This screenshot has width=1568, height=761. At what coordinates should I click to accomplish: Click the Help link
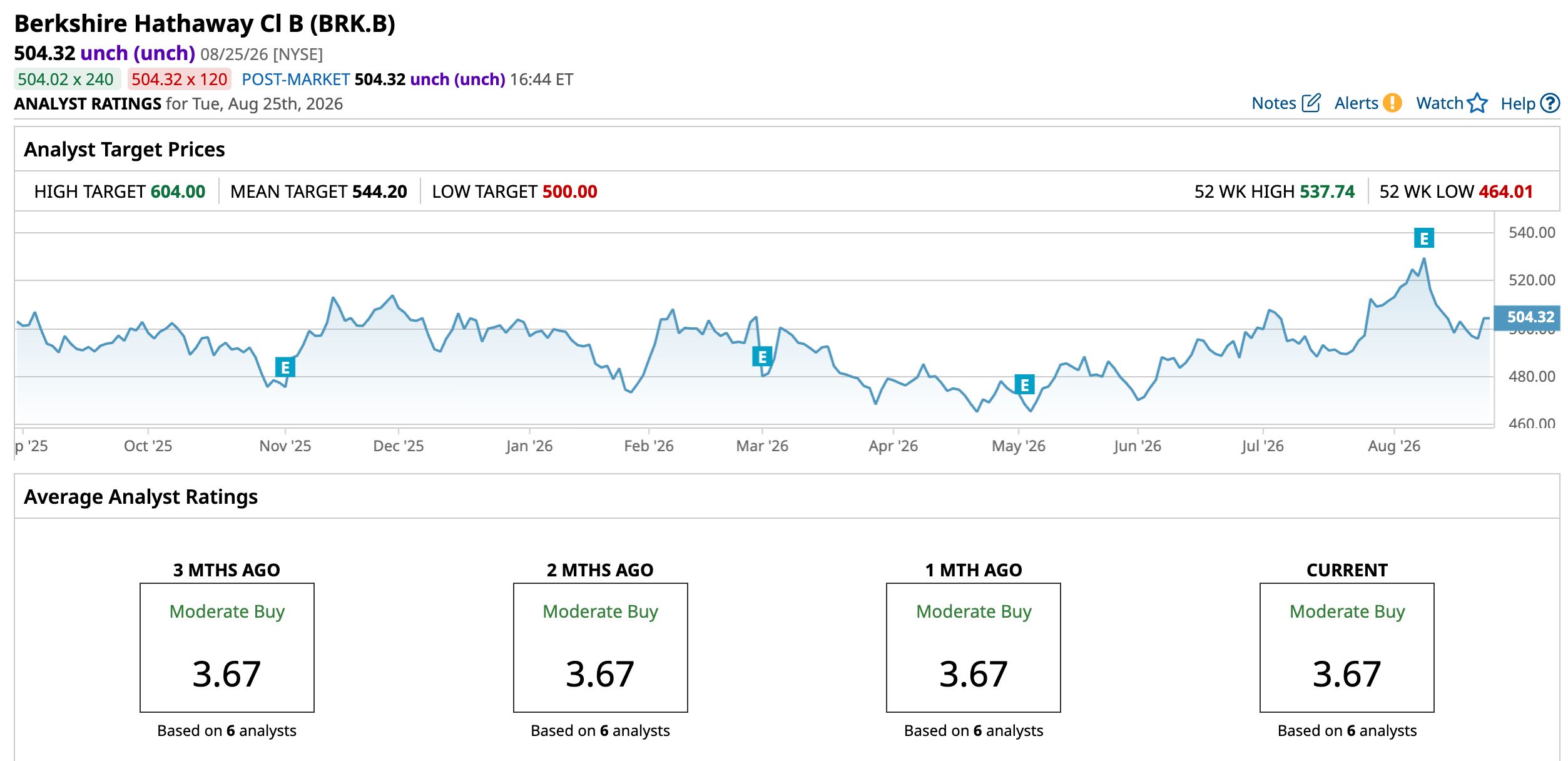coord(1518,103)
